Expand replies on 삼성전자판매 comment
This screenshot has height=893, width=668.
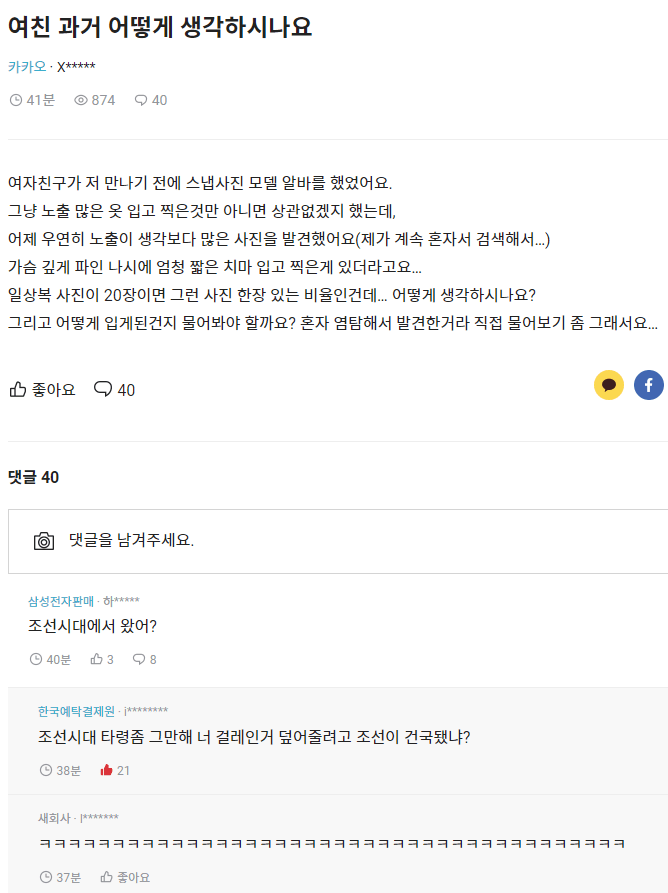(139, 659)
